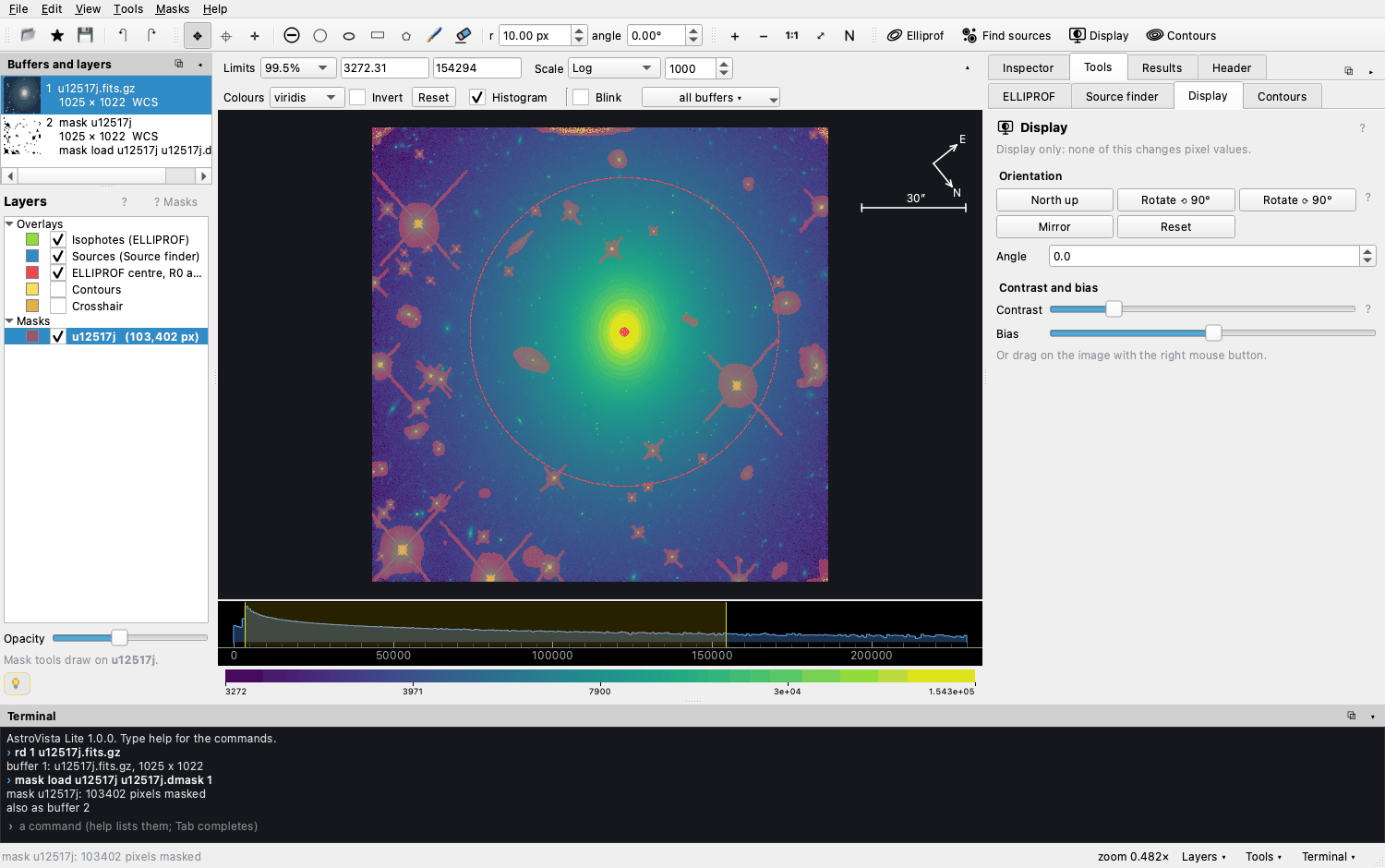This screenshot has width=1385, height=868.
Task: Click the North-up N icon
Action: click(849, 36)
